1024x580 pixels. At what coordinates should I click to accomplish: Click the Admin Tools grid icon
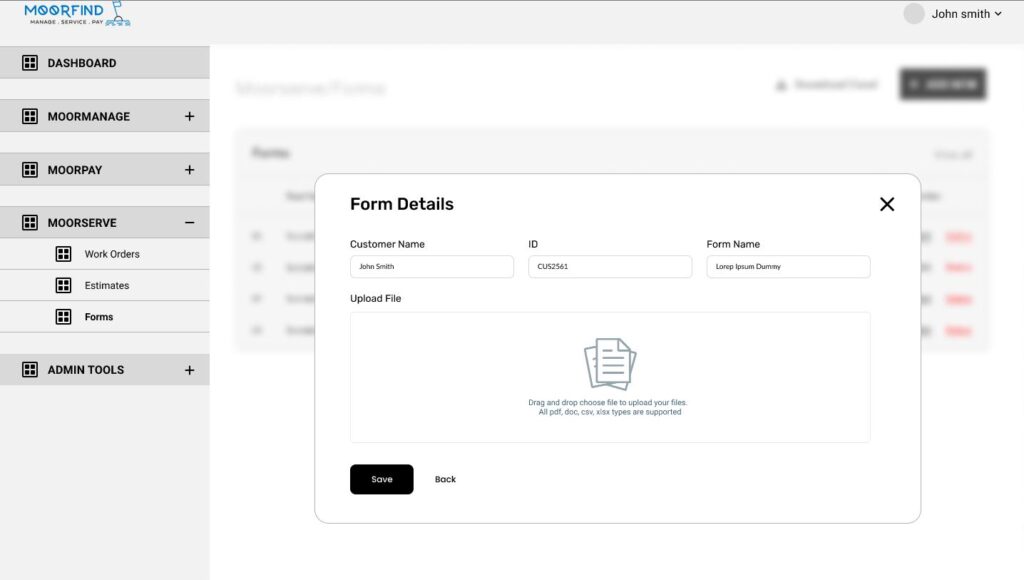30,370
